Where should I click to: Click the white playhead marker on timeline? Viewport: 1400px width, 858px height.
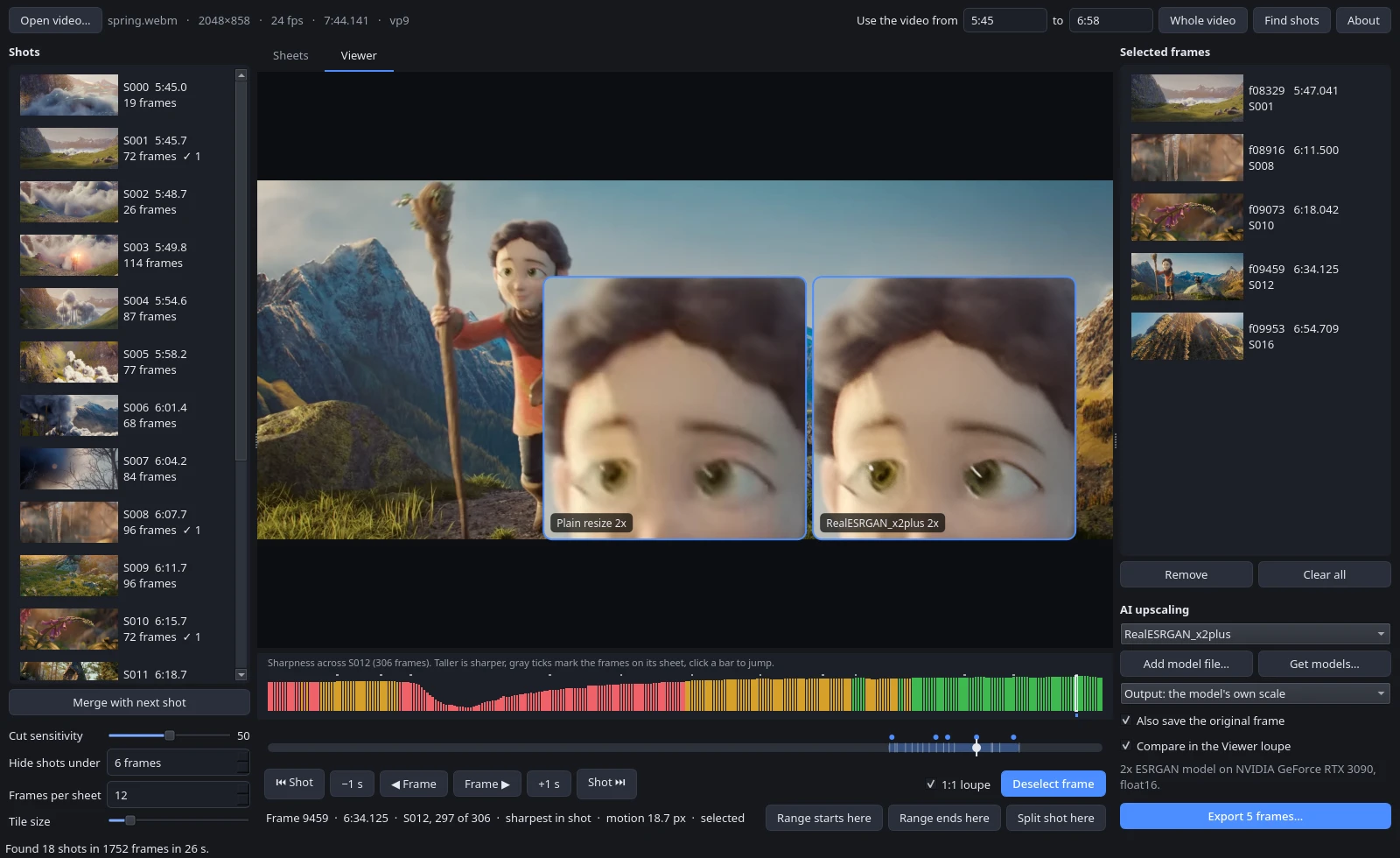click(976, 748)
